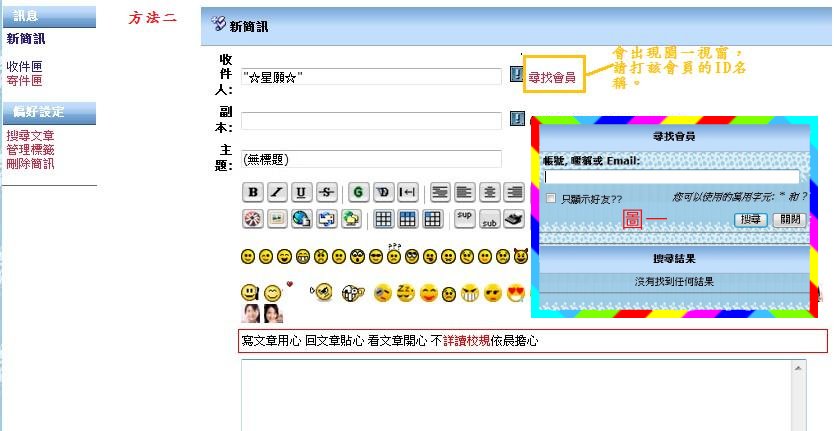The image size is (838, 431).
Task: Open 寄件匣 outbox in the sidebar
Action: (x=24, y=80)
